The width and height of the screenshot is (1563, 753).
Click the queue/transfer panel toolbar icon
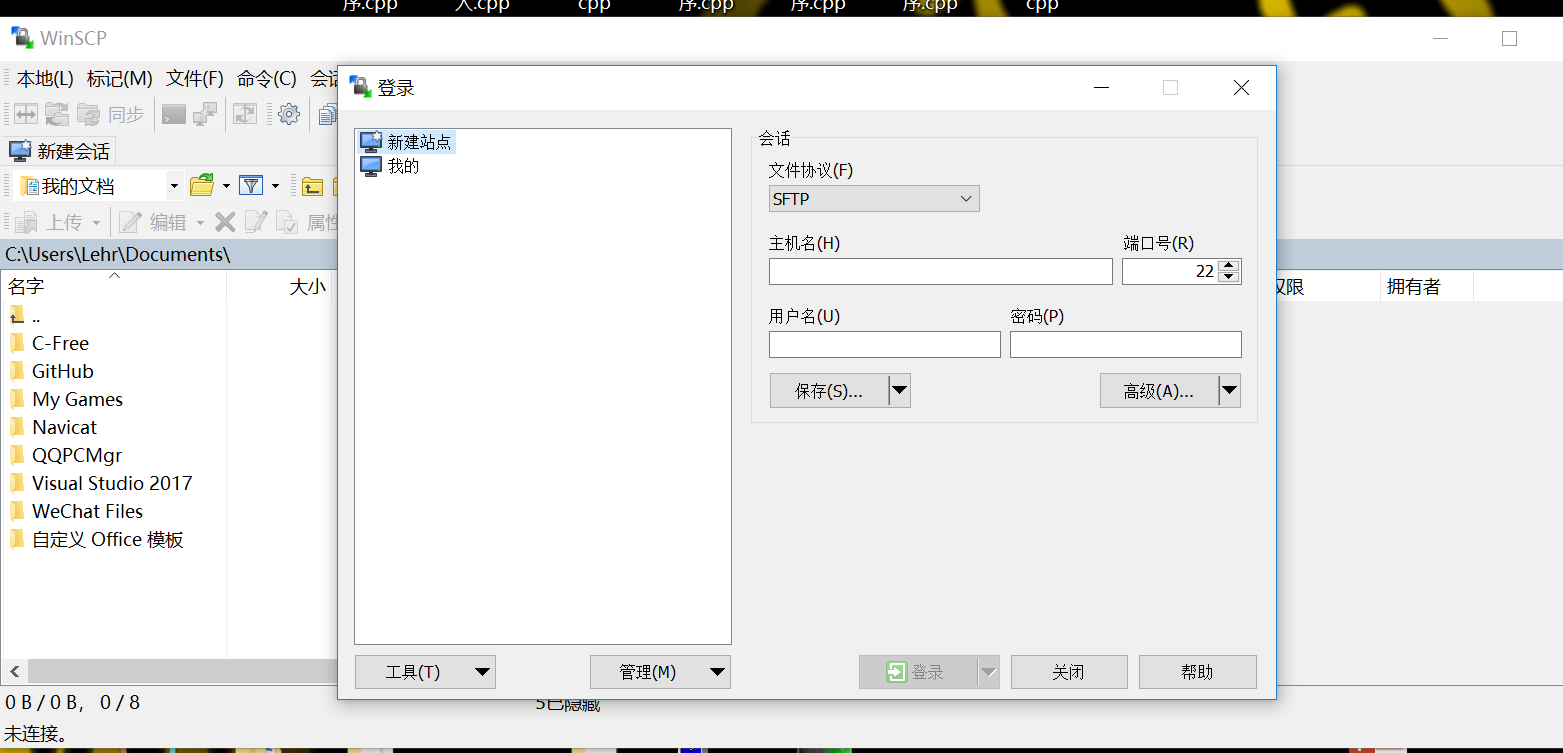tap(245, 113)
